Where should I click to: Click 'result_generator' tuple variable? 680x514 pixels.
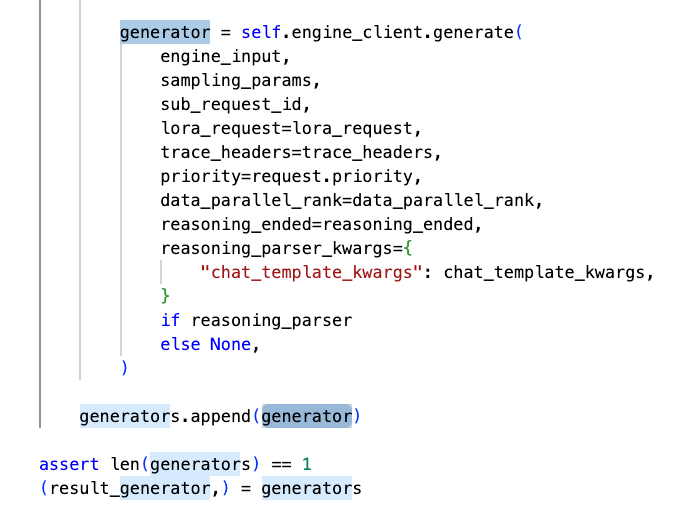130,488
